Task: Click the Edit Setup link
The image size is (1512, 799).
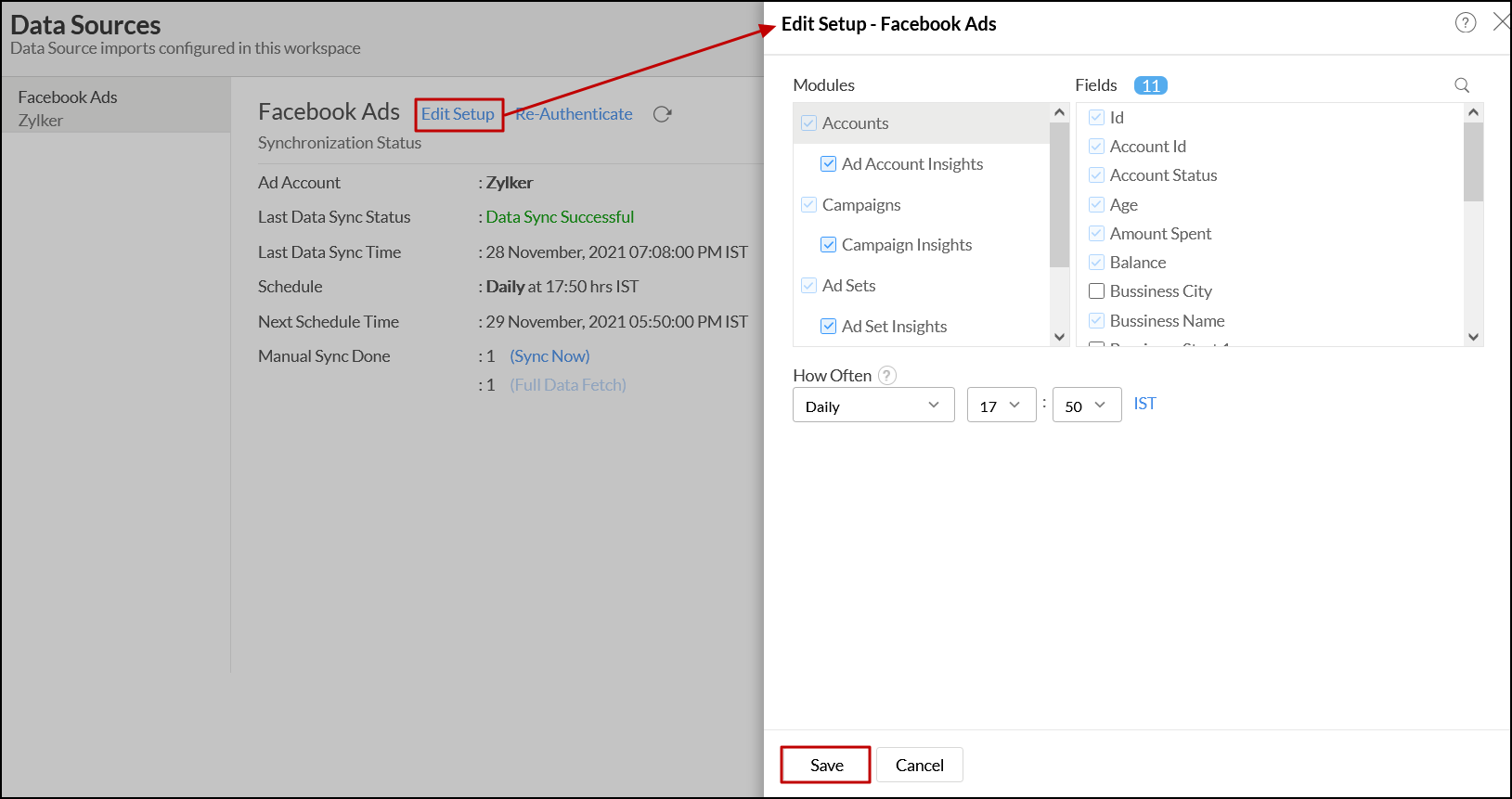Action: [458, 114]
